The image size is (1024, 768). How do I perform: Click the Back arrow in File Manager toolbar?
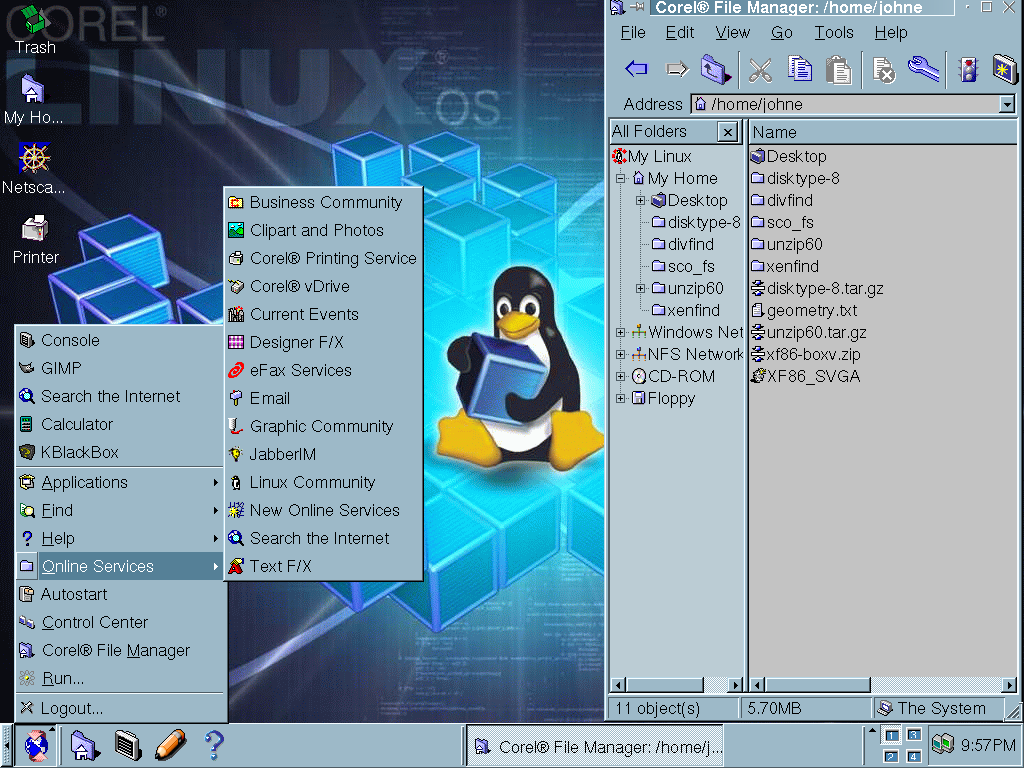(x=636, y=69)
